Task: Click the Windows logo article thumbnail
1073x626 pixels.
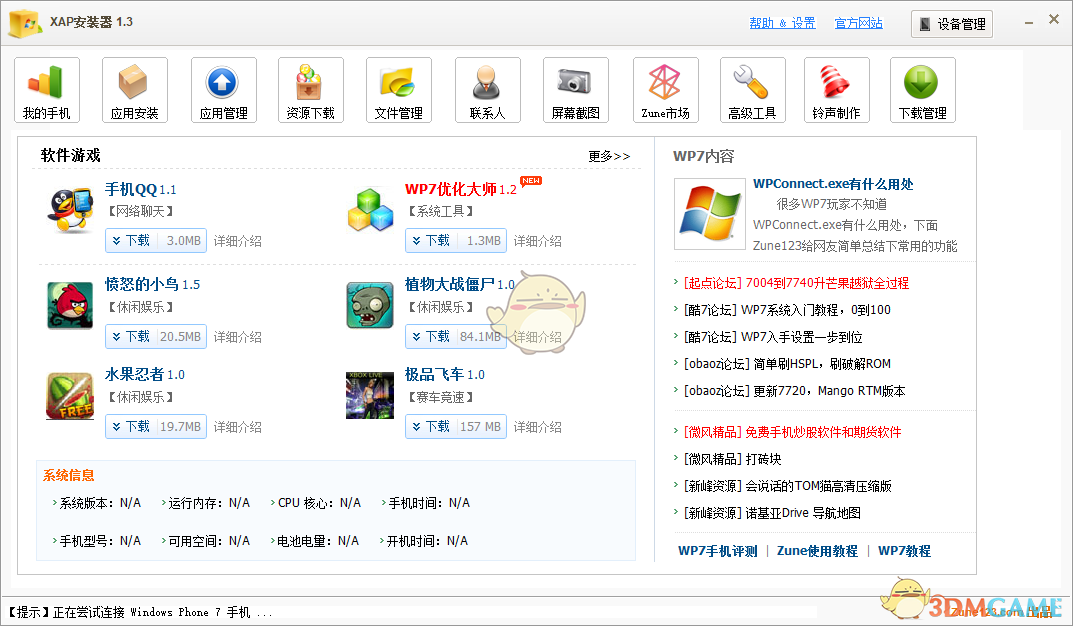Action: [710, 214]
